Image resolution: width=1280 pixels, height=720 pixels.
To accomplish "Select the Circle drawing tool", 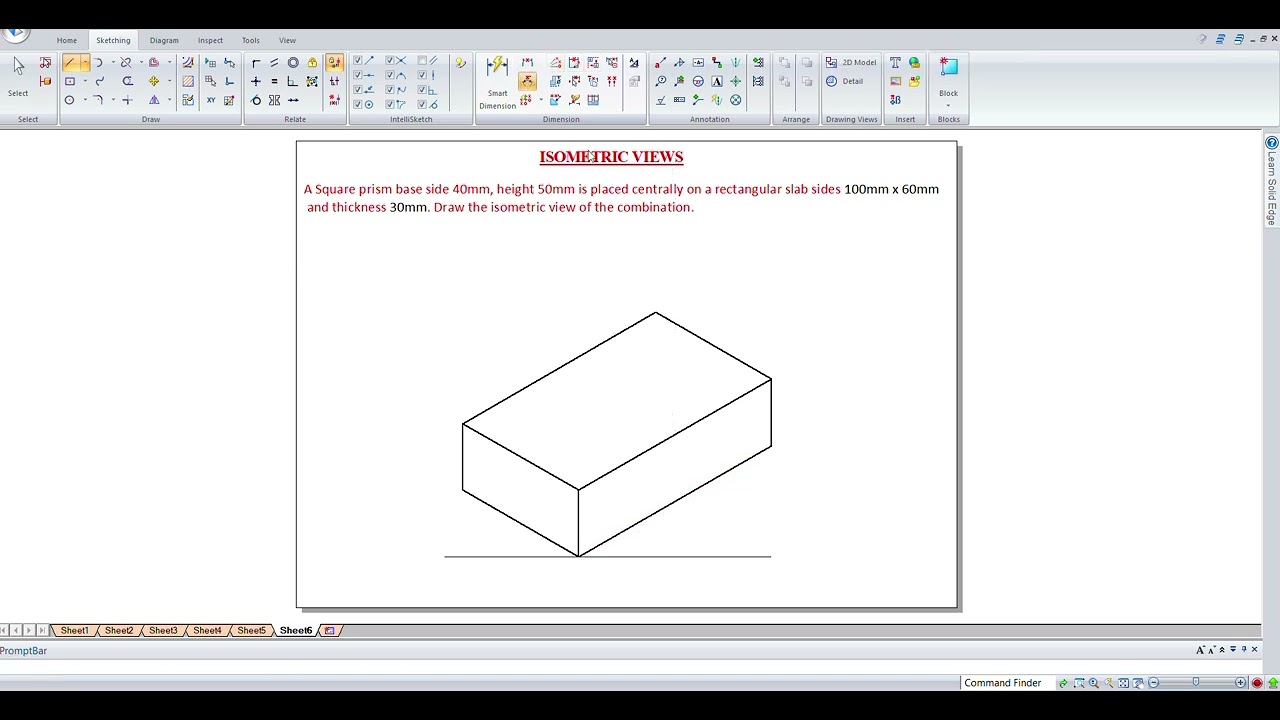I will tap(70, 100).
